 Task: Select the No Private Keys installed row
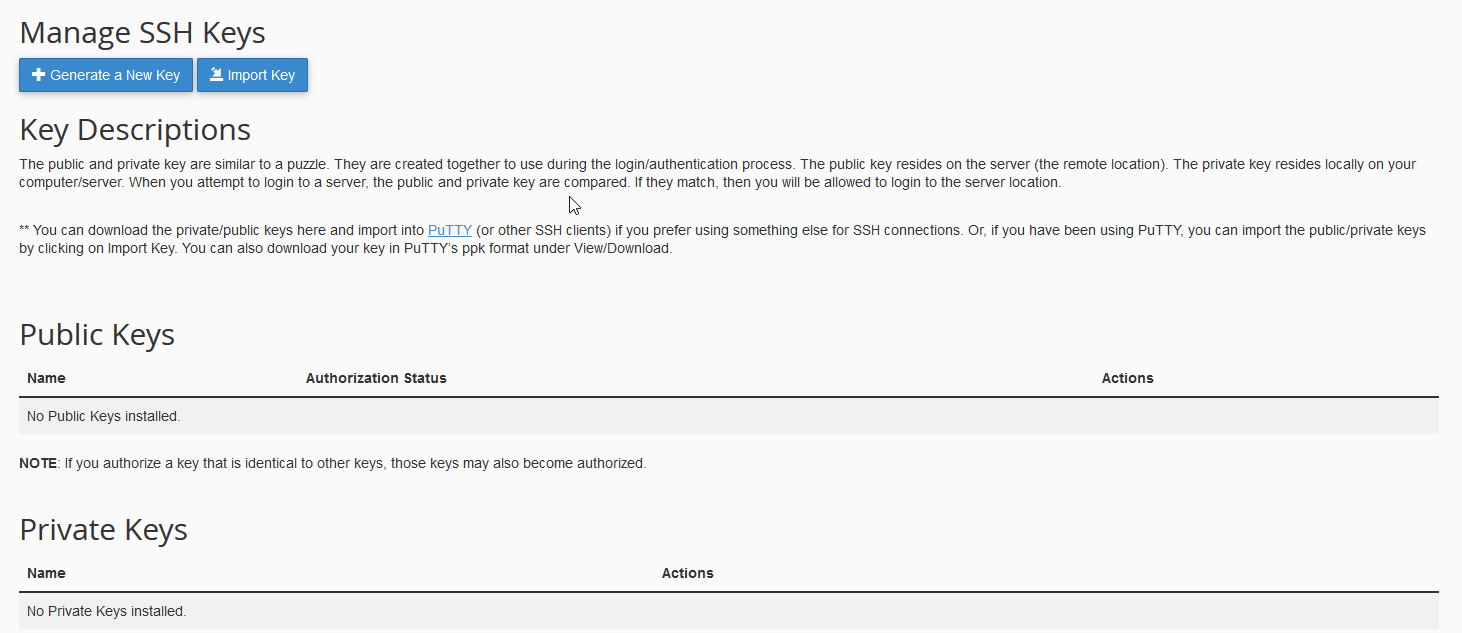[x=107, y=611]
